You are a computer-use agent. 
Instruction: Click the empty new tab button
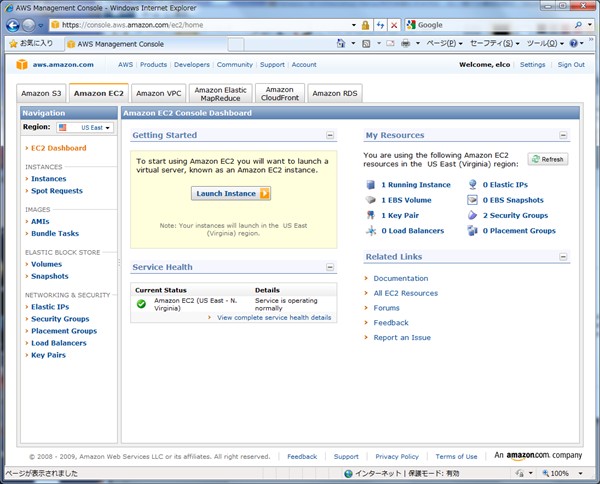click(x=236, y=44)
